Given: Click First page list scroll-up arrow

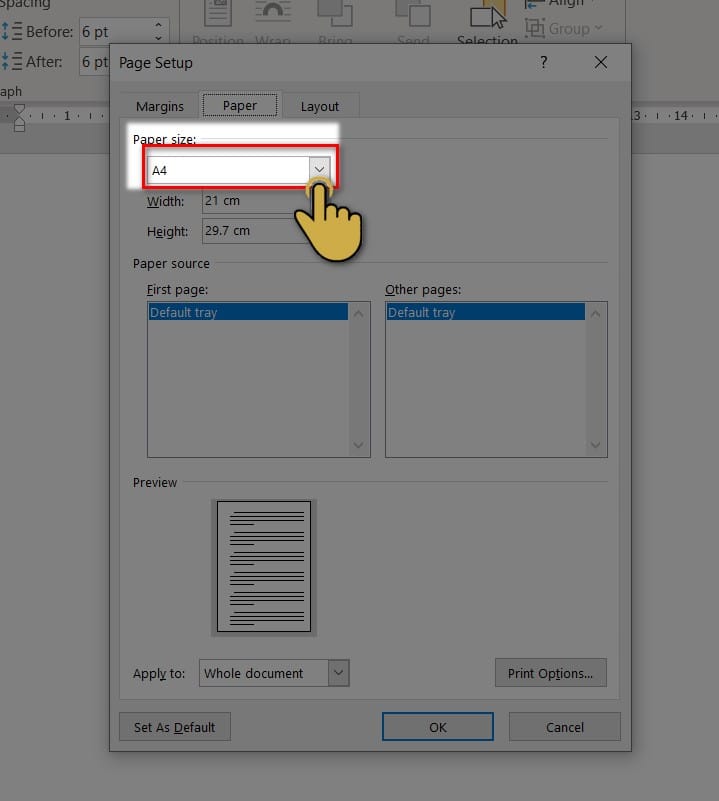Looking at the screenshot, I should 359,314.
